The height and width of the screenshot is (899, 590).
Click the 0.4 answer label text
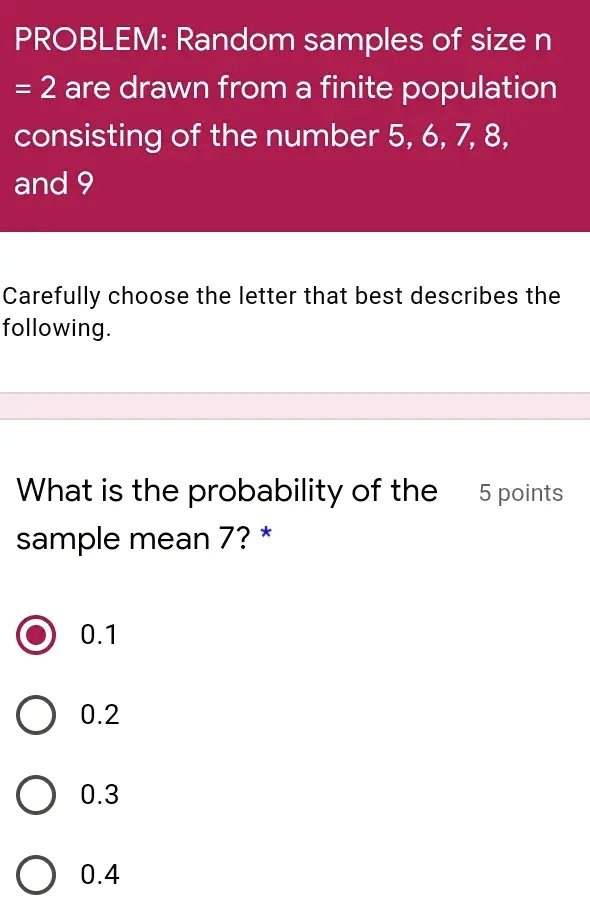pyautogui.click(x=101, y=873)
